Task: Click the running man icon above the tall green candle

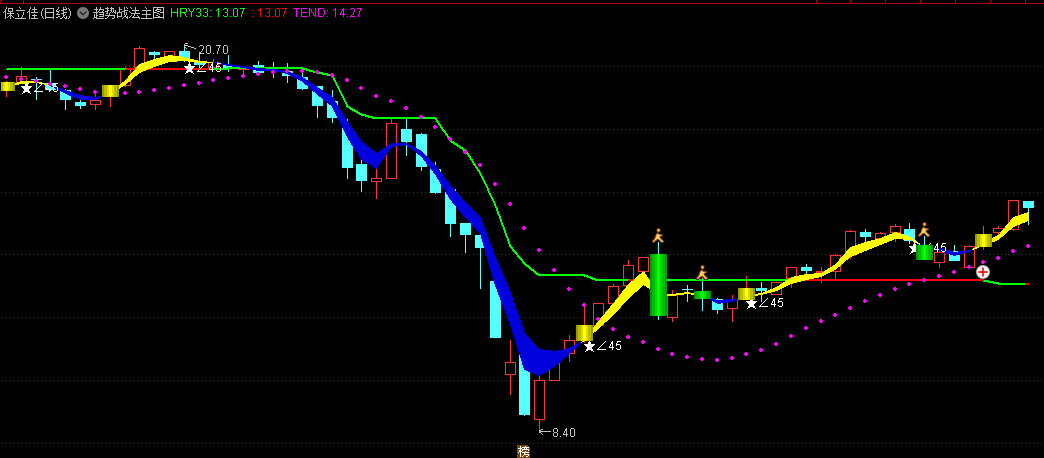Action: [658, 236]
